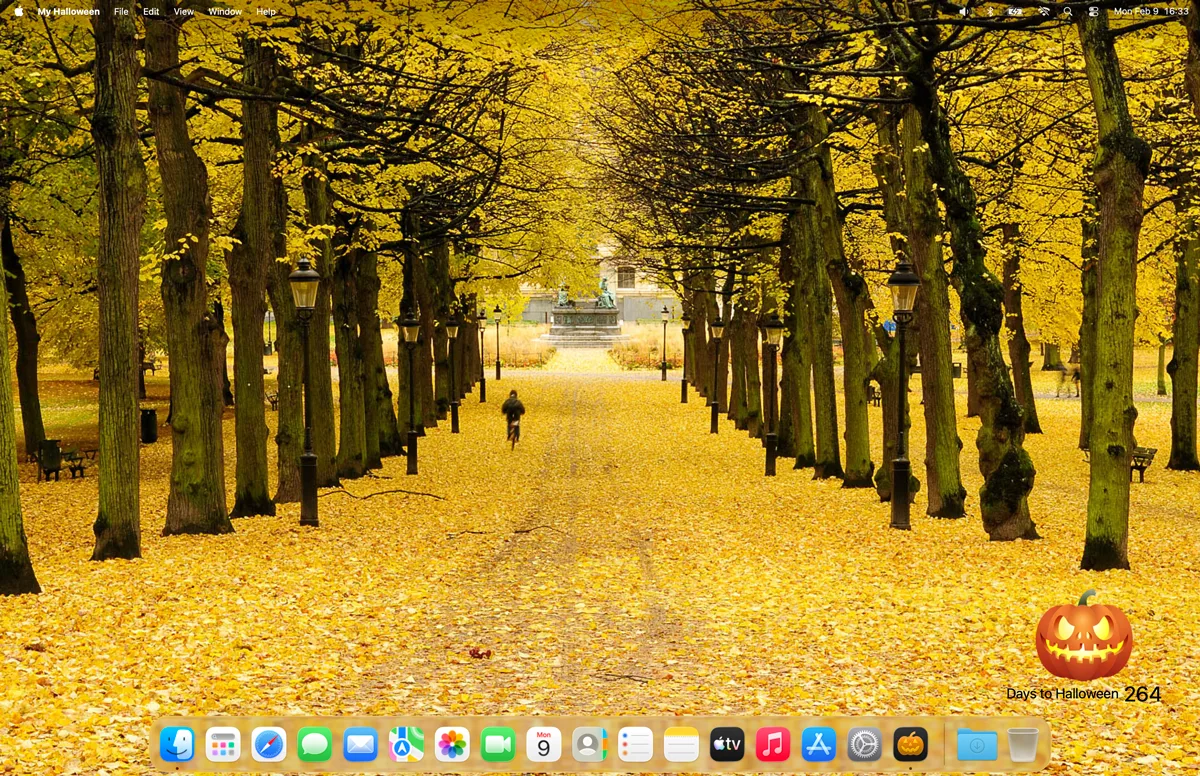Open the View menu
The height and width of the screenshot is (776, 1200).
tap(184, 12)
